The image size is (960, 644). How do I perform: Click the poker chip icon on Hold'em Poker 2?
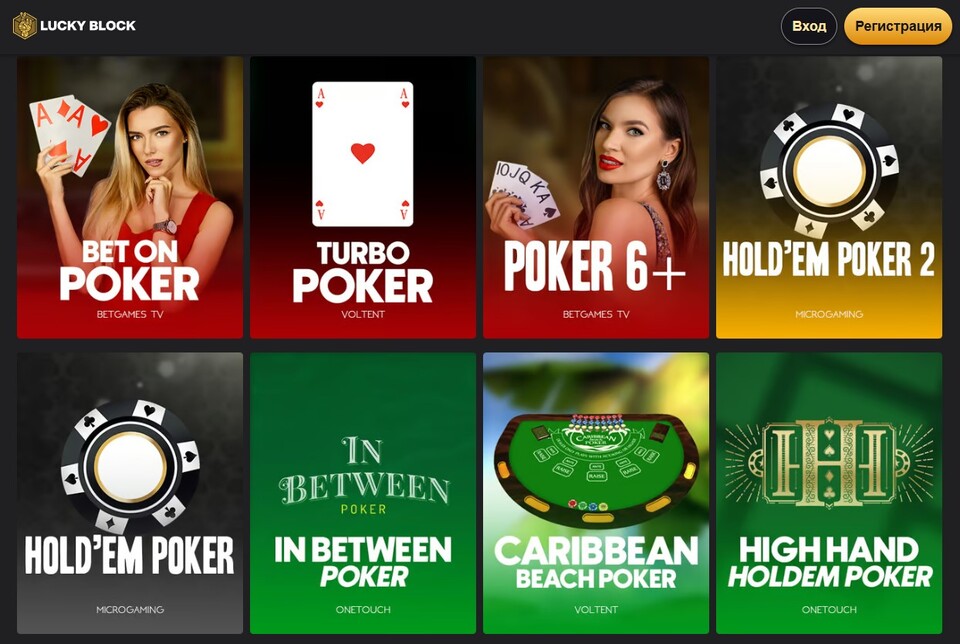[x=829, y=170]
